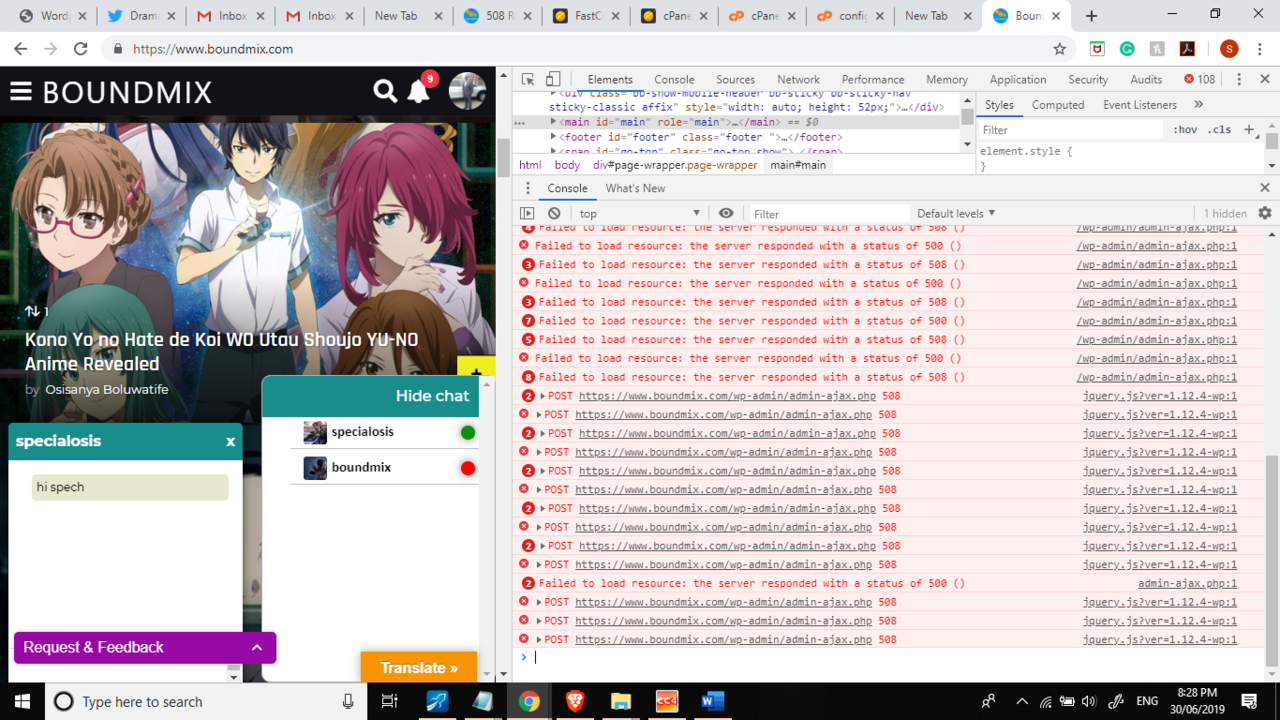Screen dimensions: 1280x720
Task: Reload the boundmix page
Action: [80, 48]
